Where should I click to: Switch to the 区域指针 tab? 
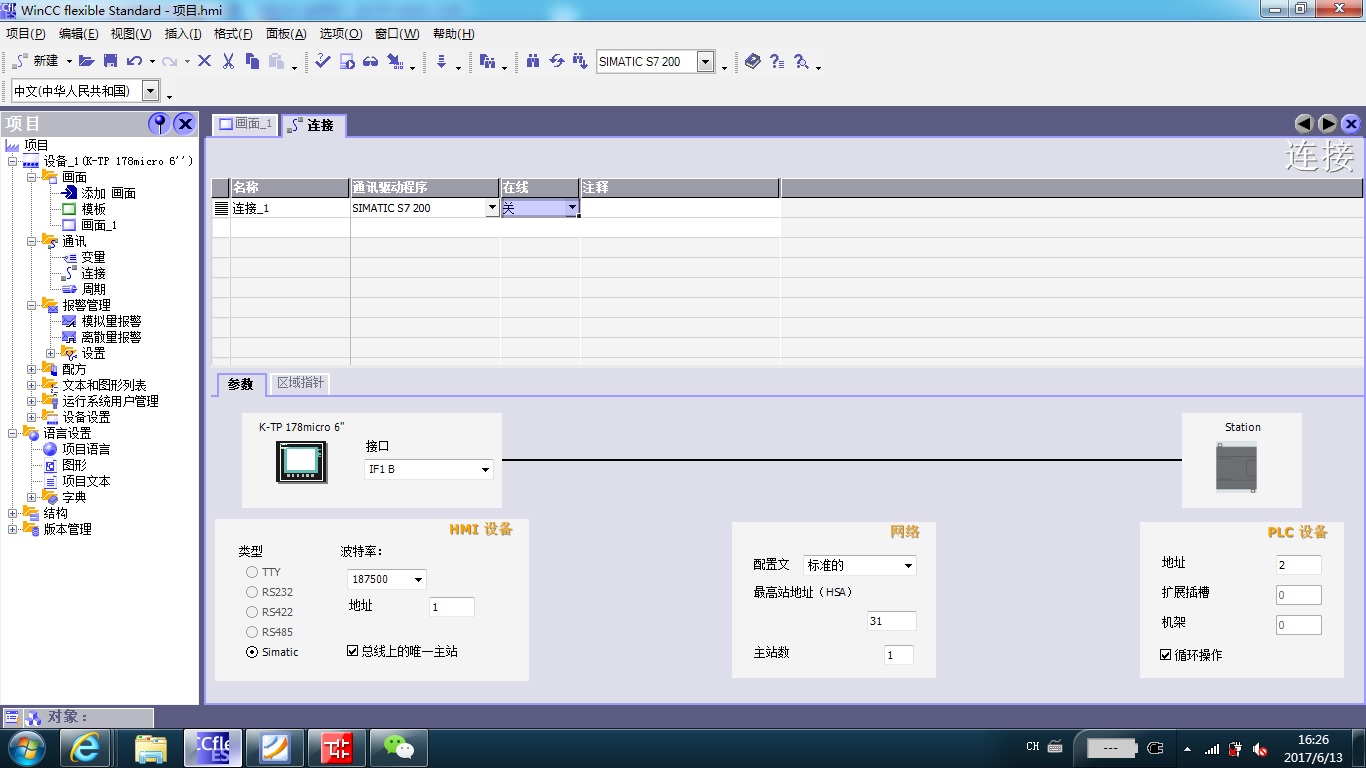pyautogui.click(x=301, y=383)
